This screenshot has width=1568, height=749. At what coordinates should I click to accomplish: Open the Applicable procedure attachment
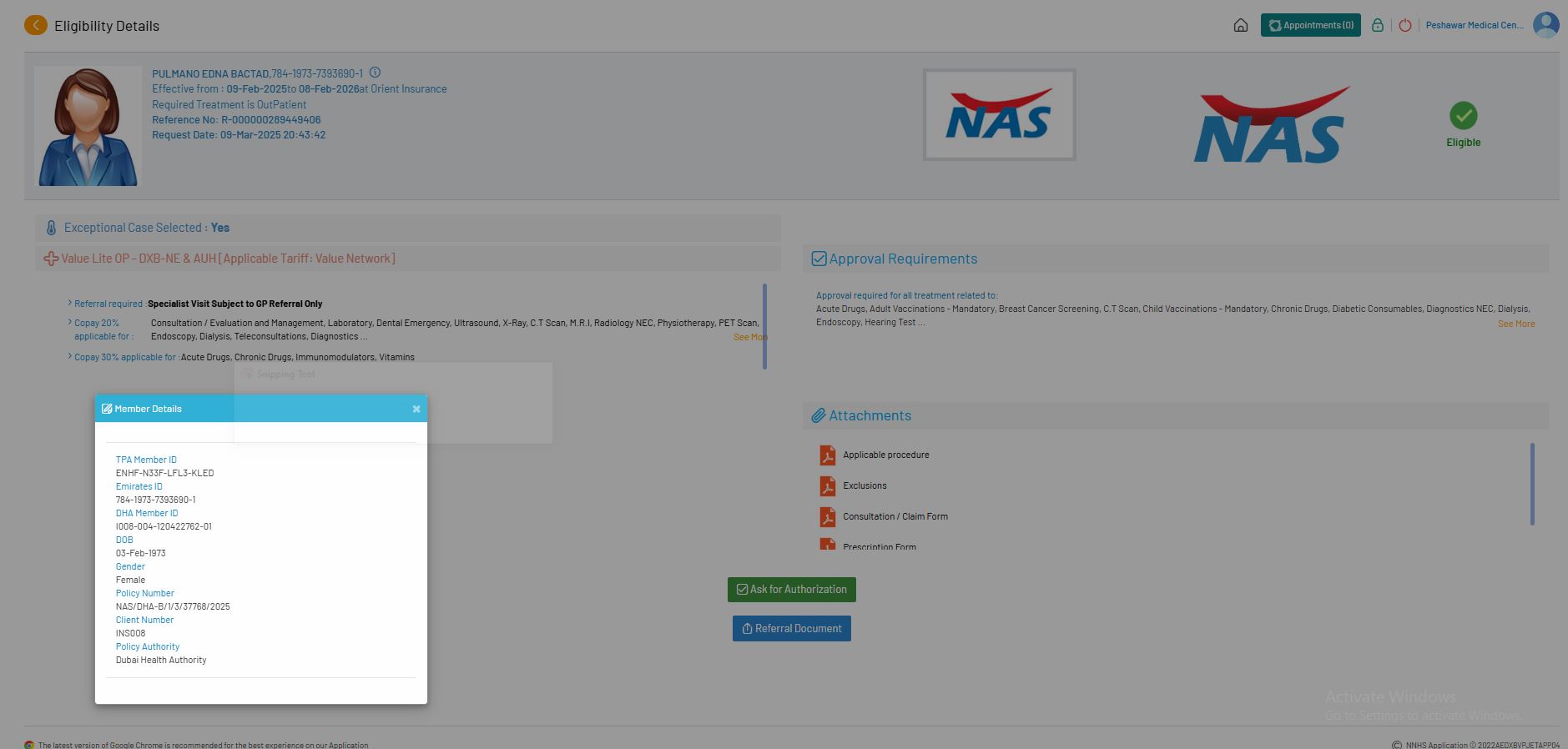tap(886, 455)
